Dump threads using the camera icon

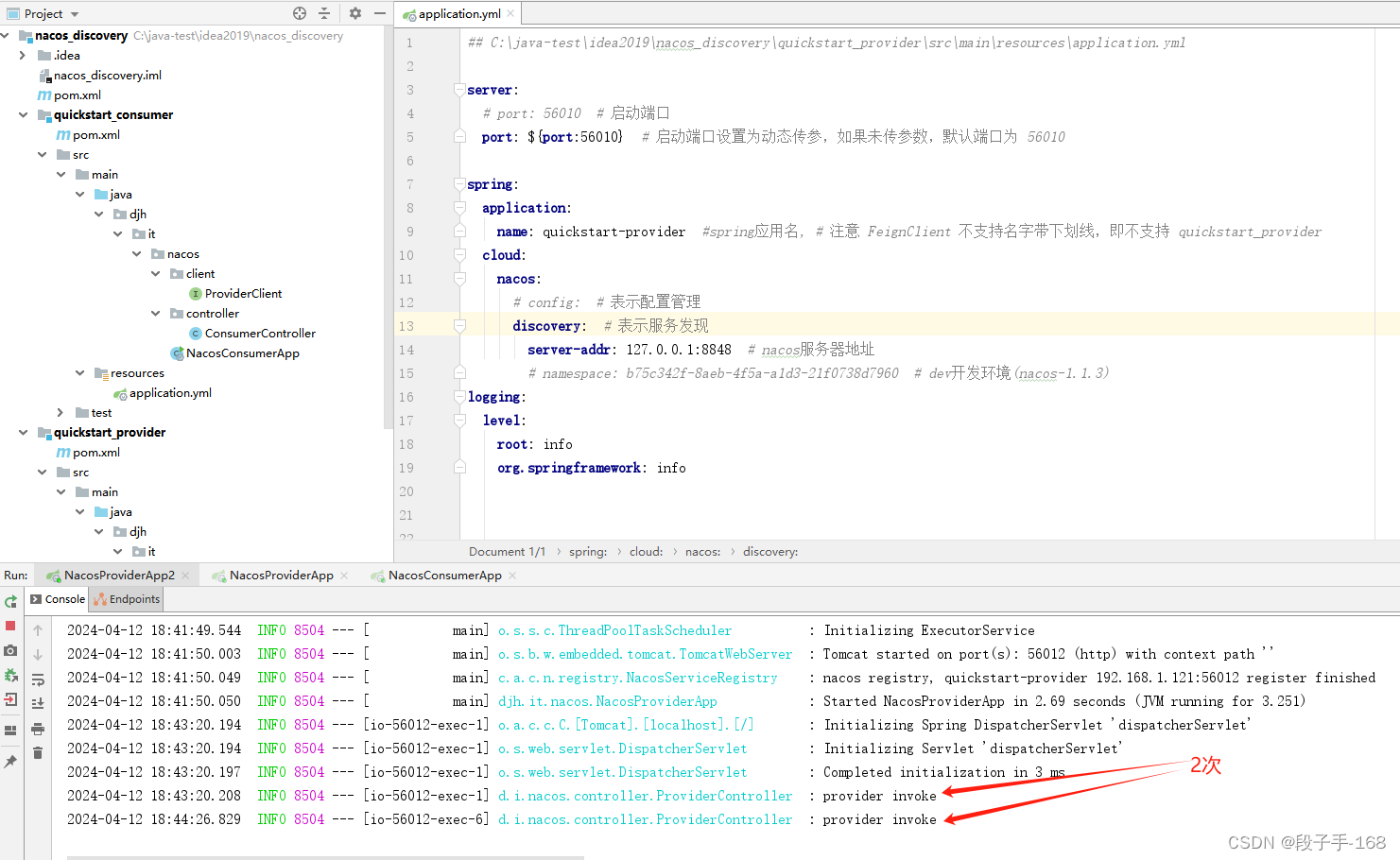(x=10, y=650)
